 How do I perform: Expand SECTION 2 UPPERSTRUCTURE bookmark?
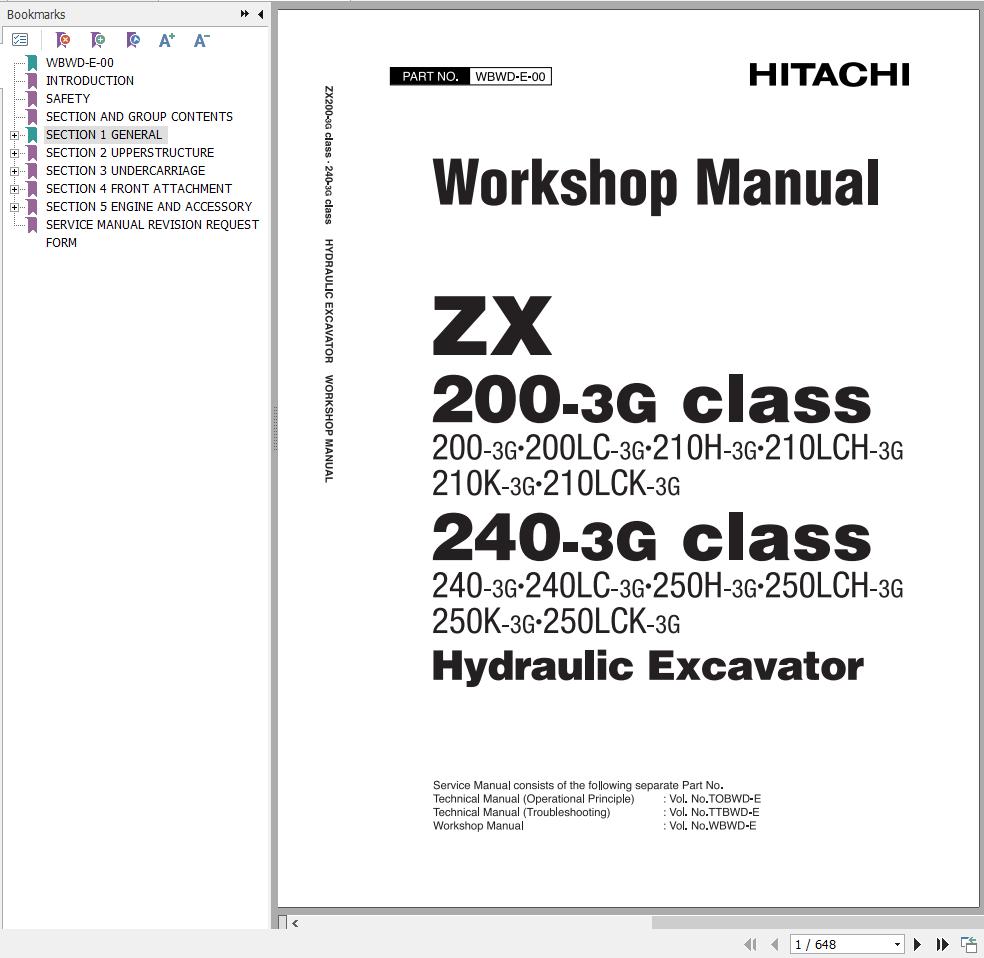pyautogui.click(x=14, y=153)
